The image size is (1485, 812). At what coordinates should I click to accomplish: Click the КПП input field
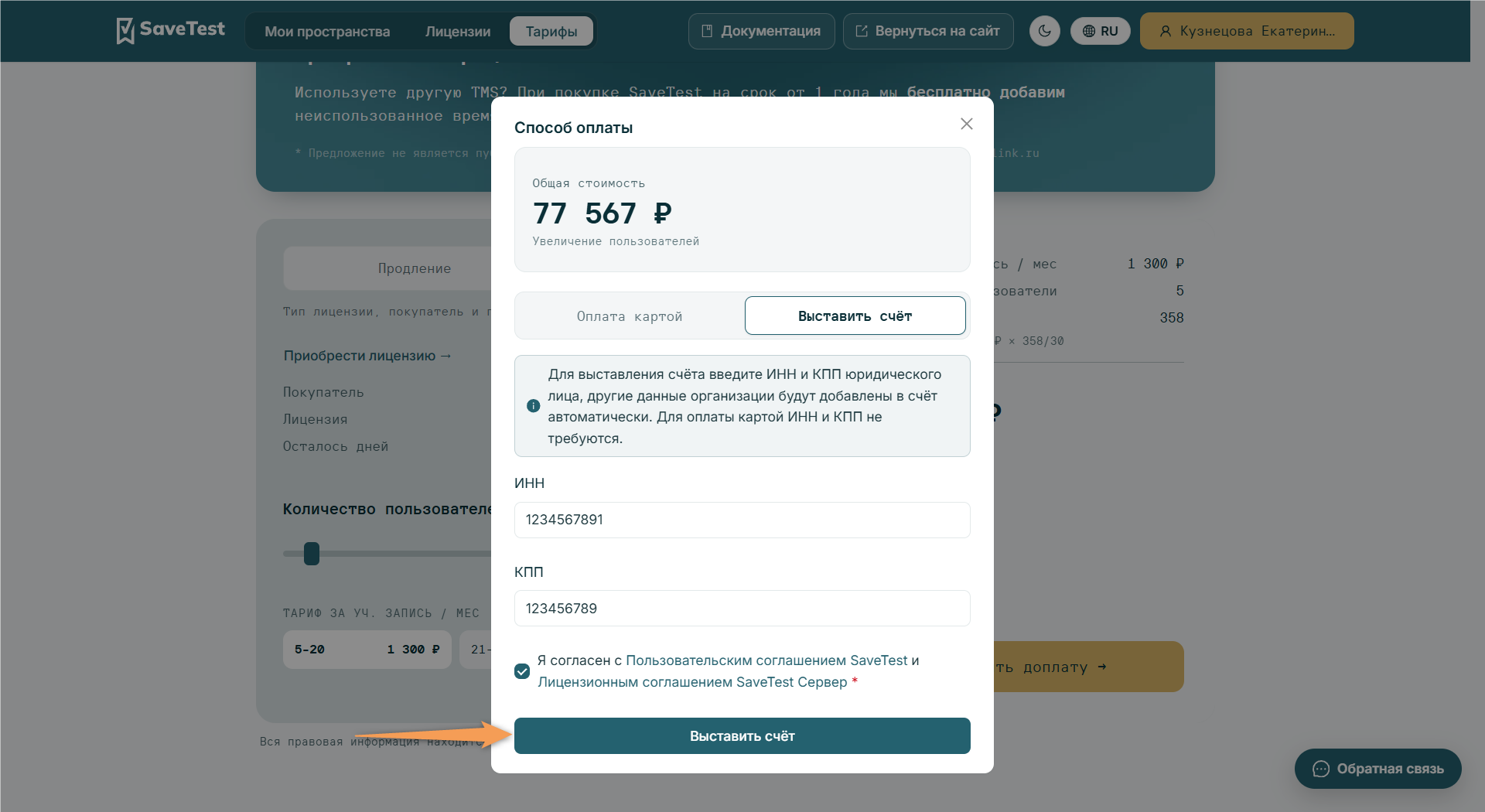742,609
